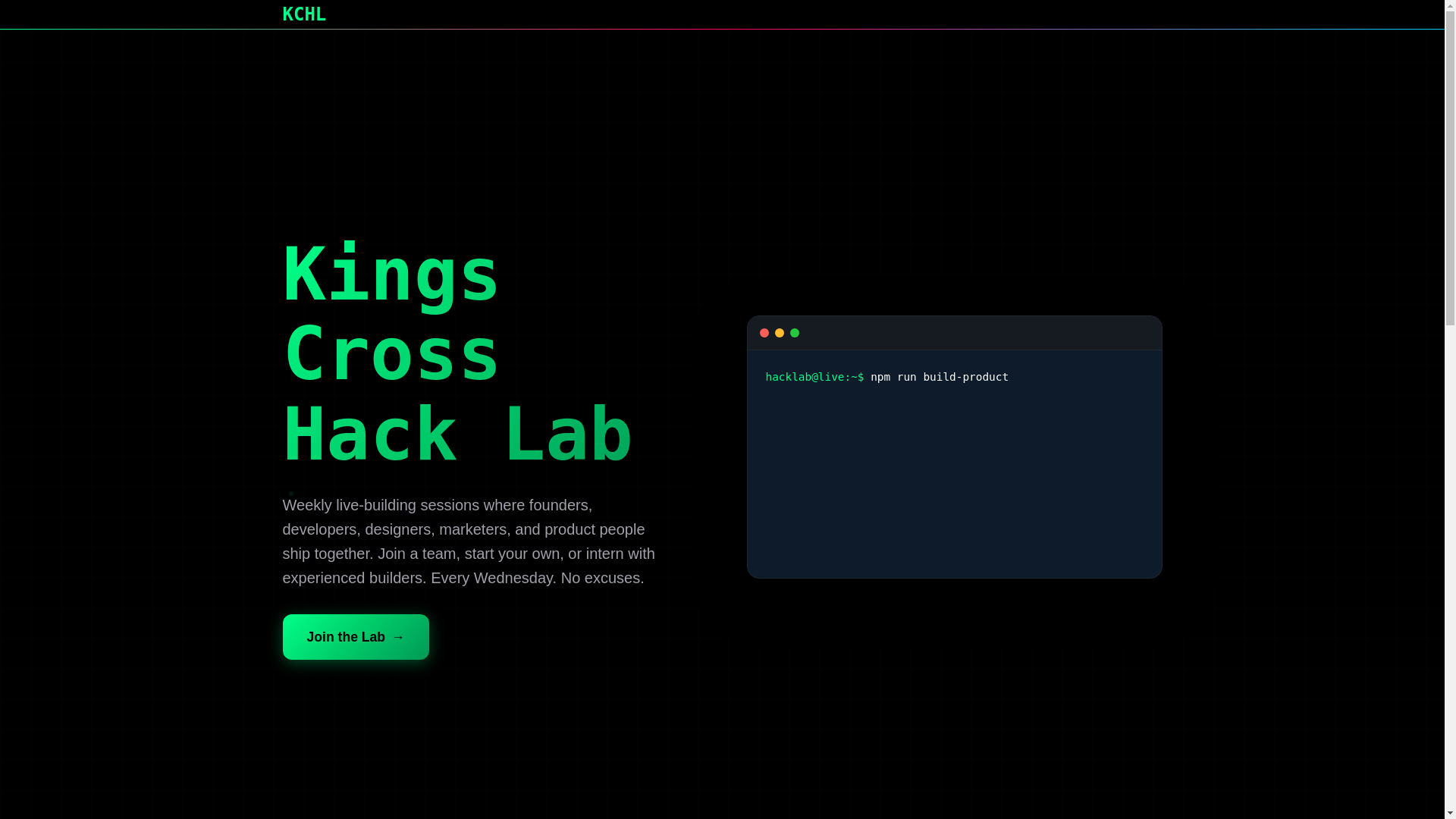This screenshot has width=1456, height=819.
Task: Click the paragraph starting 'Weekly live-building sessions'
Action: point(472,541)
